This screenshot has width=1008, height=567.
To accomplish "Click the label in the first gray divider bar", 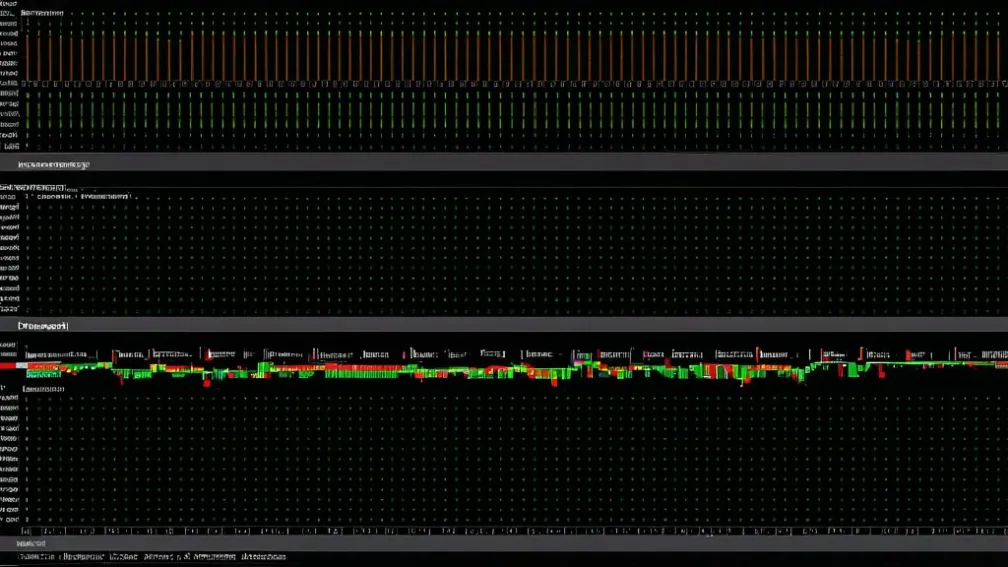I will (x=53, y=163).
